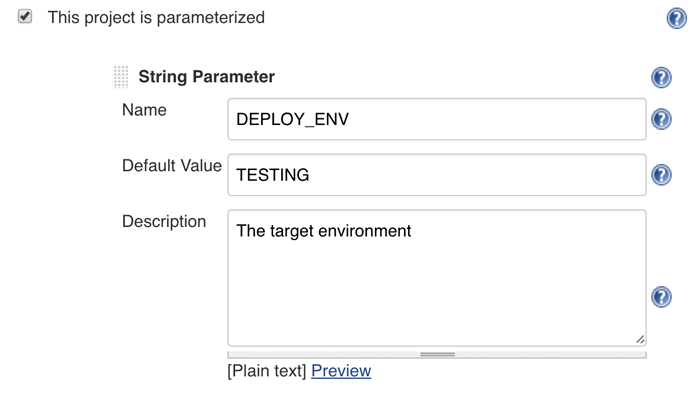The width and height of the screenshot is (700, 393).
Task: Show help for the Name field
Action: coord(661,119)
